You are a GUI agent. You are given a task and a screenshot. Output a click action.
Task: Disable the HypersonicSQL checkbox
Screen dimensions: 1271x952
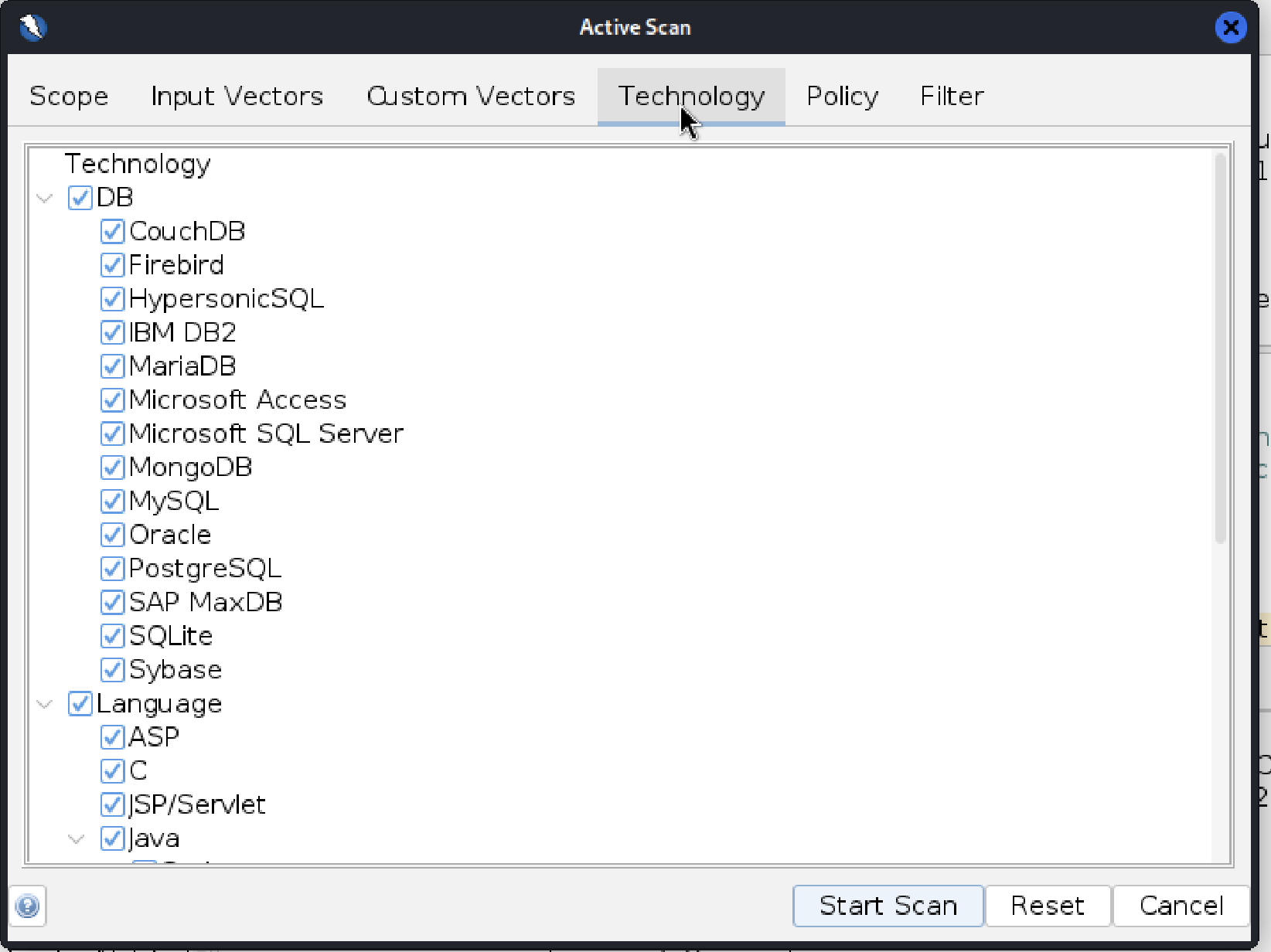tap(112, 299)
